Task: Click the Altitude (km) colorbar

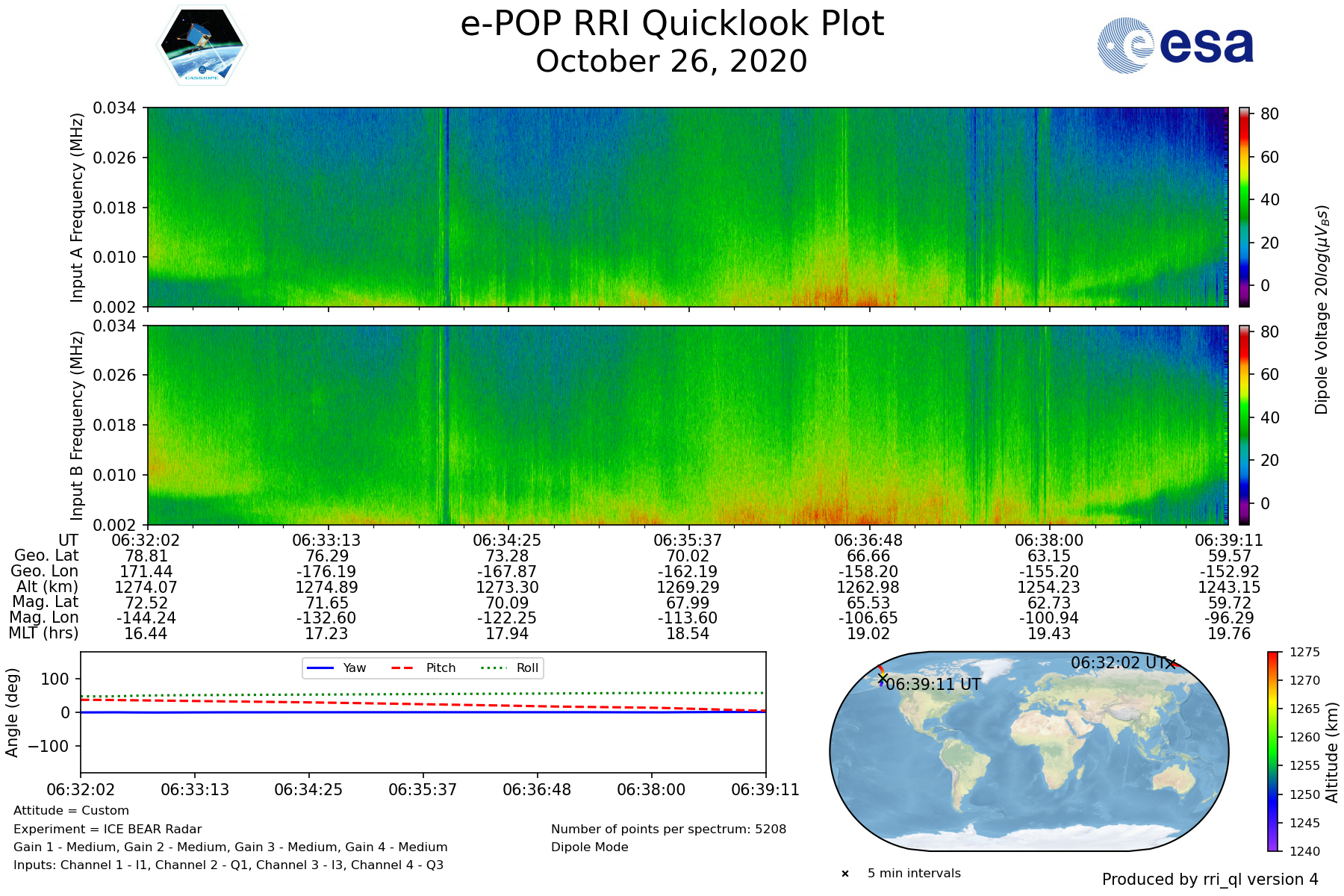Action: pos(1272,751)
